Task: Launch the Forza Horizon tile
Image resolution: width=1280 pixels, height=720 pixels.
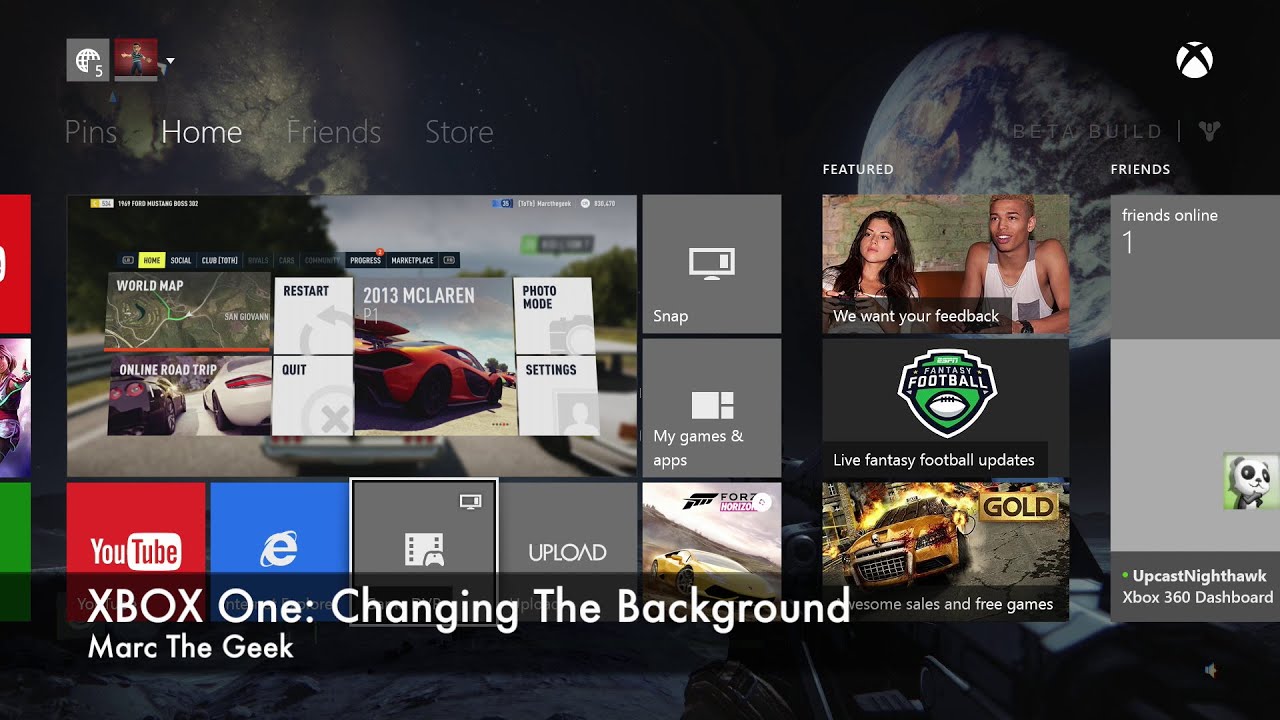Action: (711, 551)
